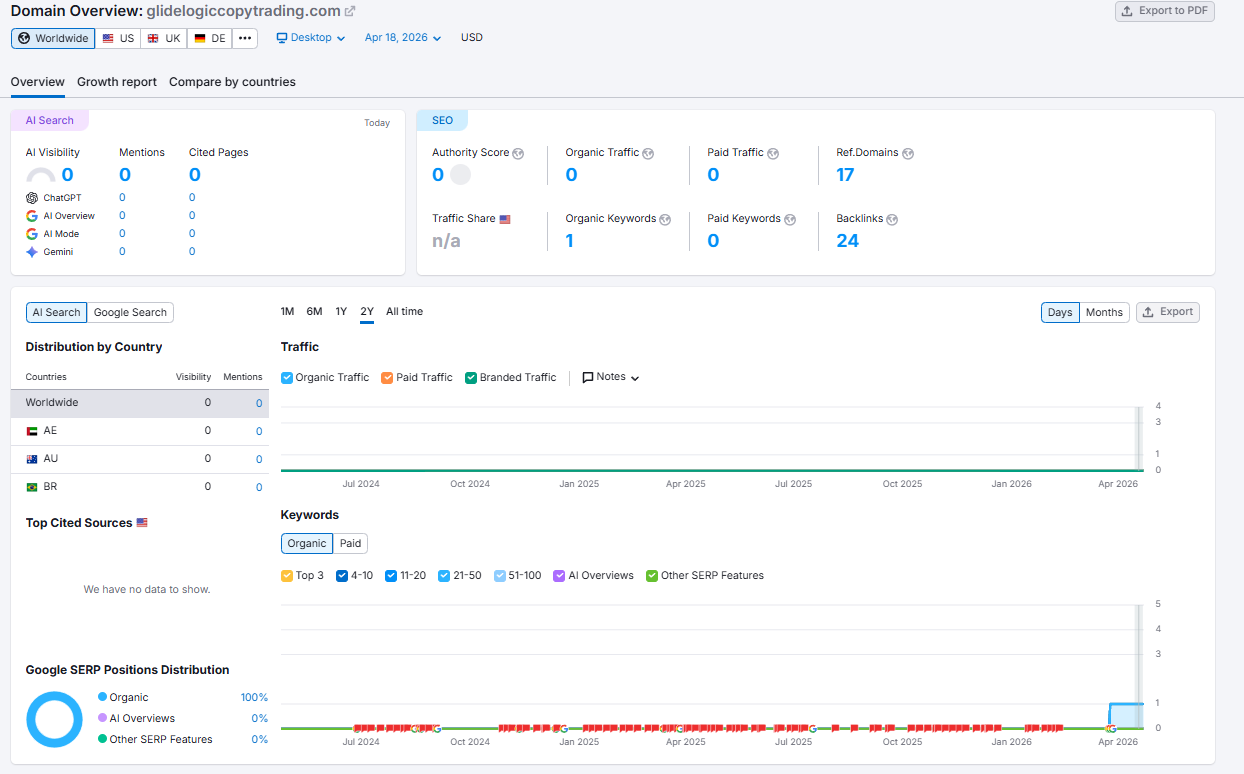
Task: Select the All time range
Action: [x=404, y=312]
